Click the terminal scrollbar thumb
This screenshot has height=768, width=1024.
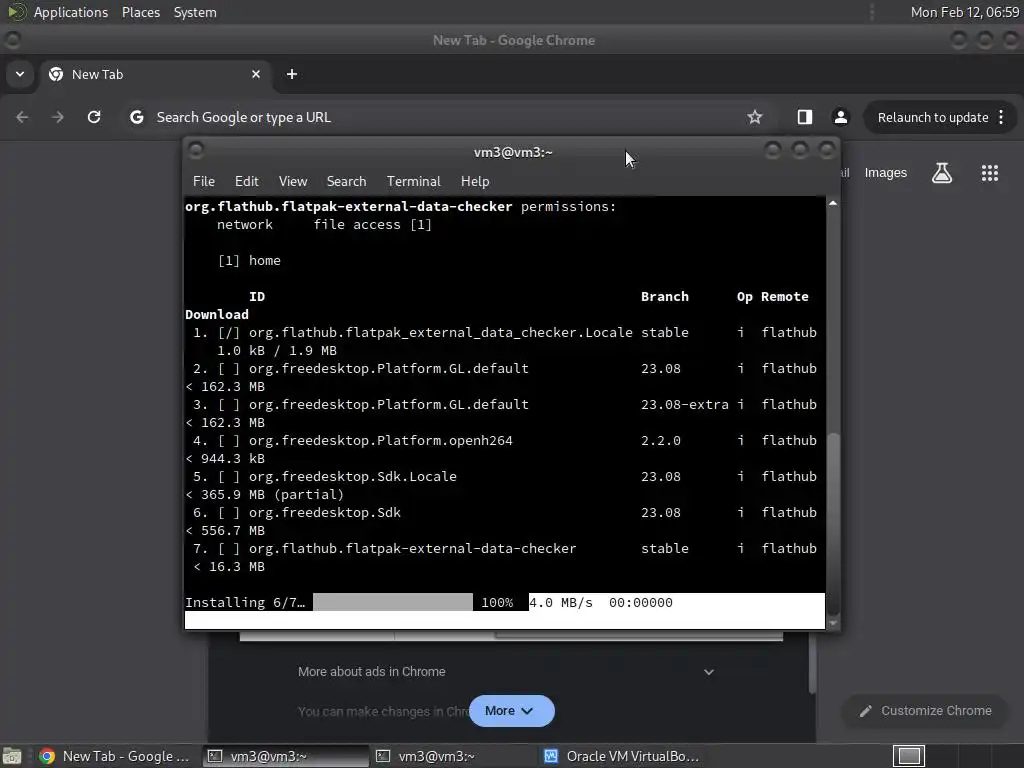point(833,522)
